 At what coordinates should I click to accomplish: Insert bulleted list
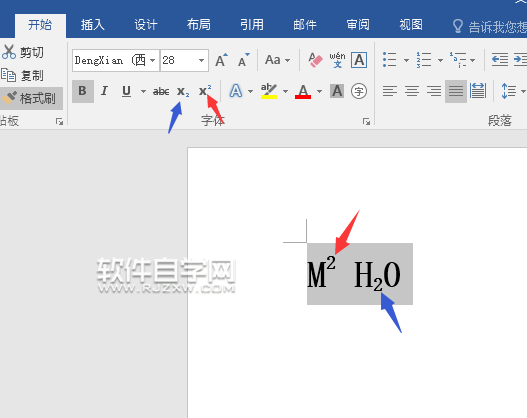click(390, 60)
